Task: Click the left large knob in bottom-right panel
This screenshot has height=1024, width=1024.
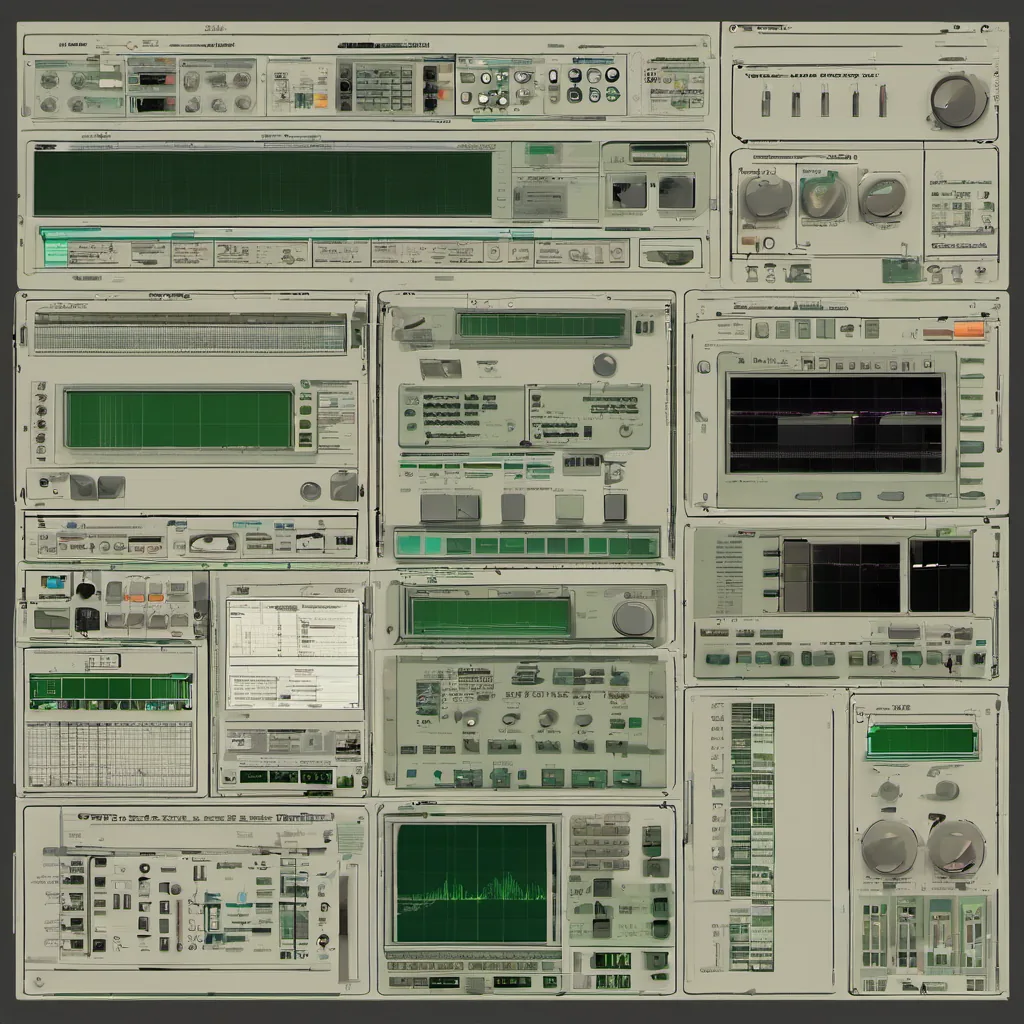Action: [888, 847]
